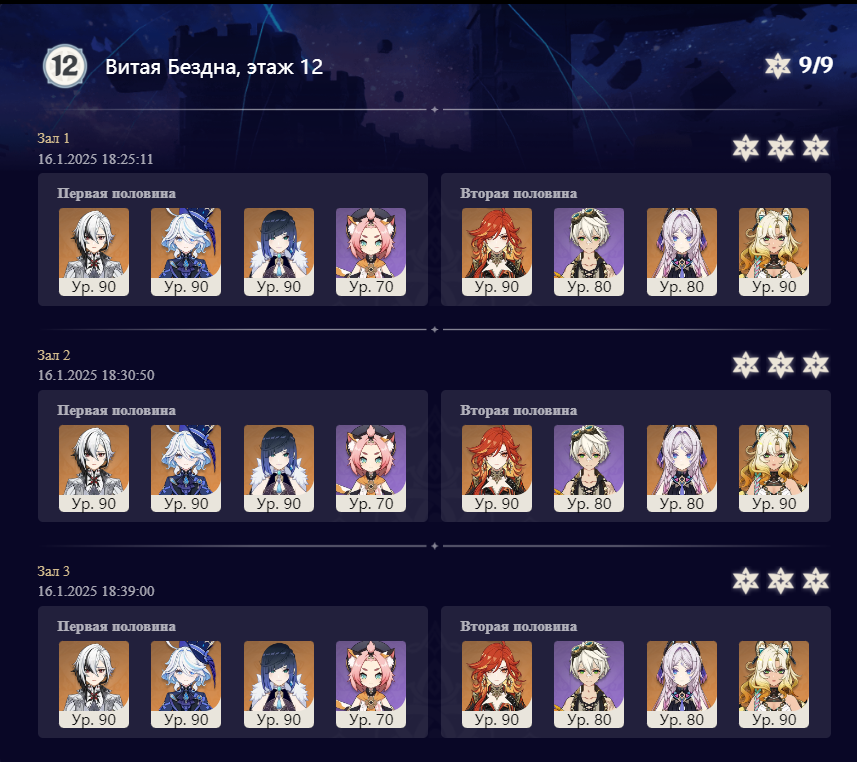Click pink-haired level 70 character in Зал 3
Image resolution: width=857 pixels, height=762 pixels.
click(371, 684)
